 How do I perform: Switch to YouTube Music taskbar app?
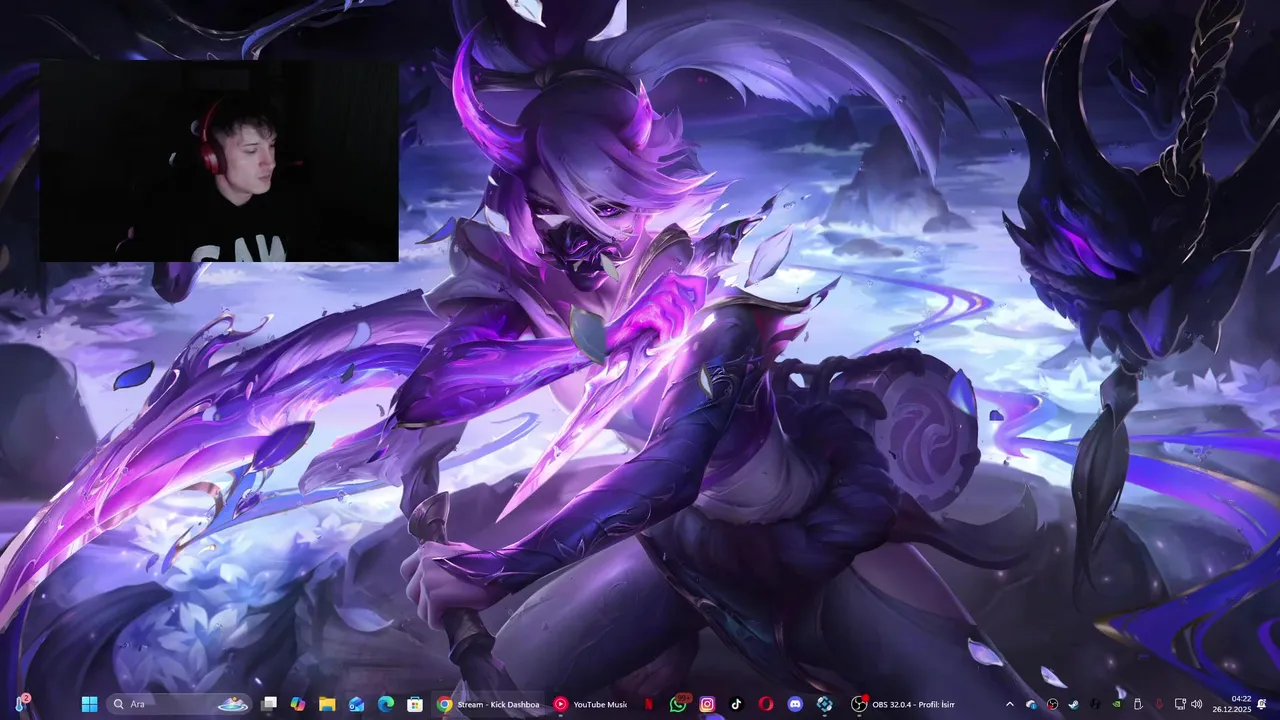pyautogui.click(x=591, y=704)
